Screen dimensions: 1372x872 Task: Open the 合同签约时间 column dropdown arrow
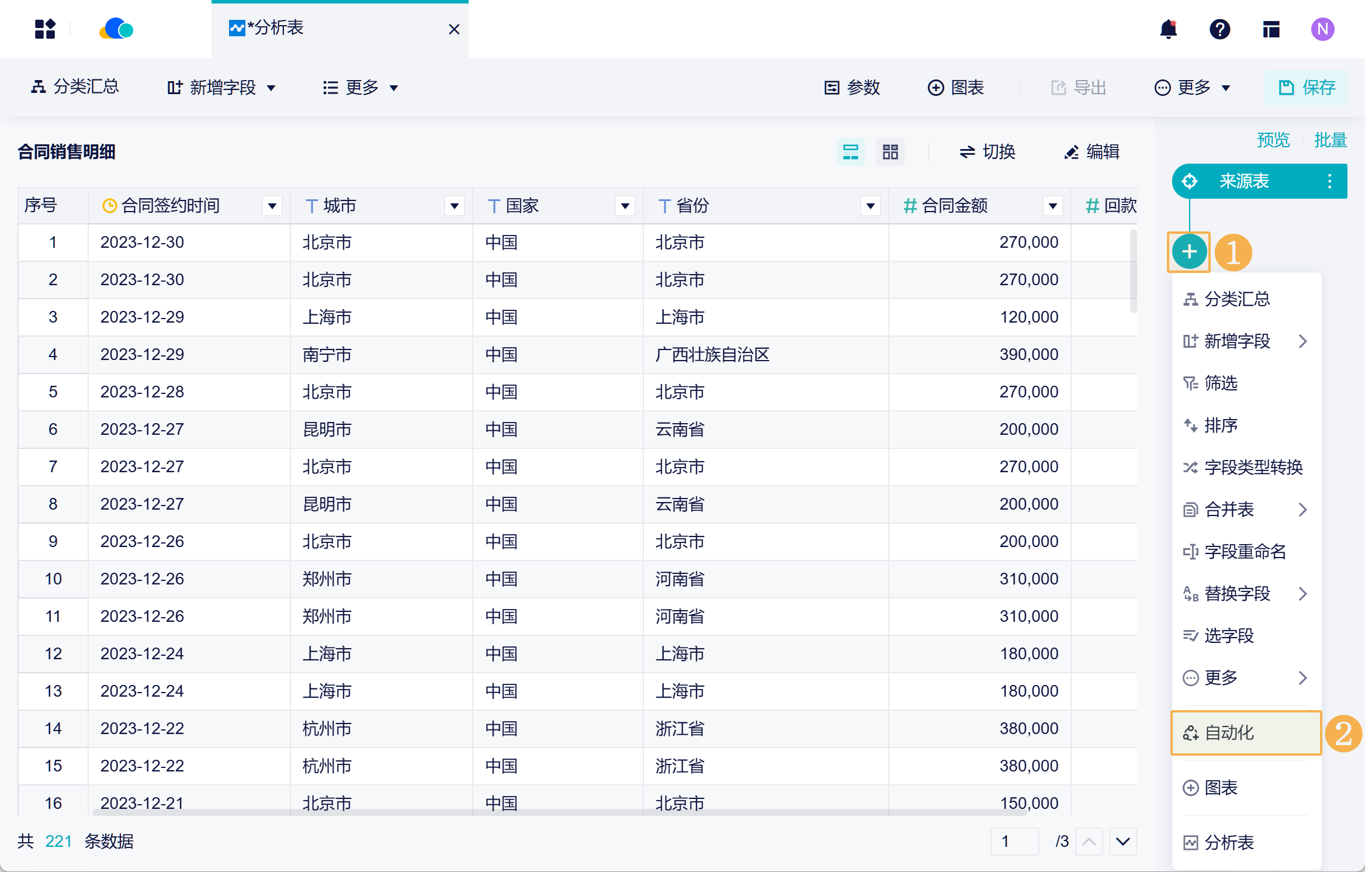[272, 206]
